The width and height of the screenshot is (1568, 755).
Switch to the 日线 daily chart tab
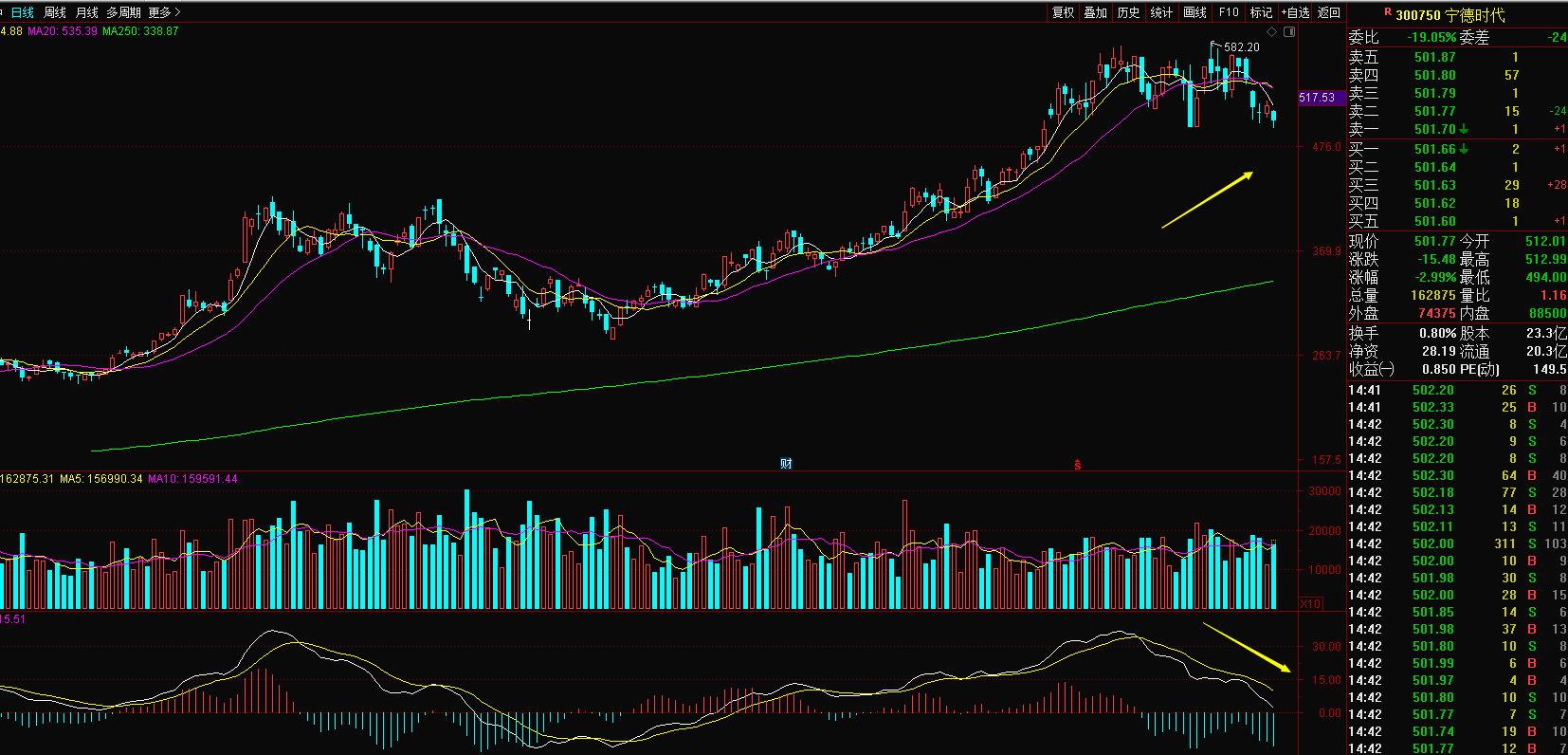click(x=22, y=12)
